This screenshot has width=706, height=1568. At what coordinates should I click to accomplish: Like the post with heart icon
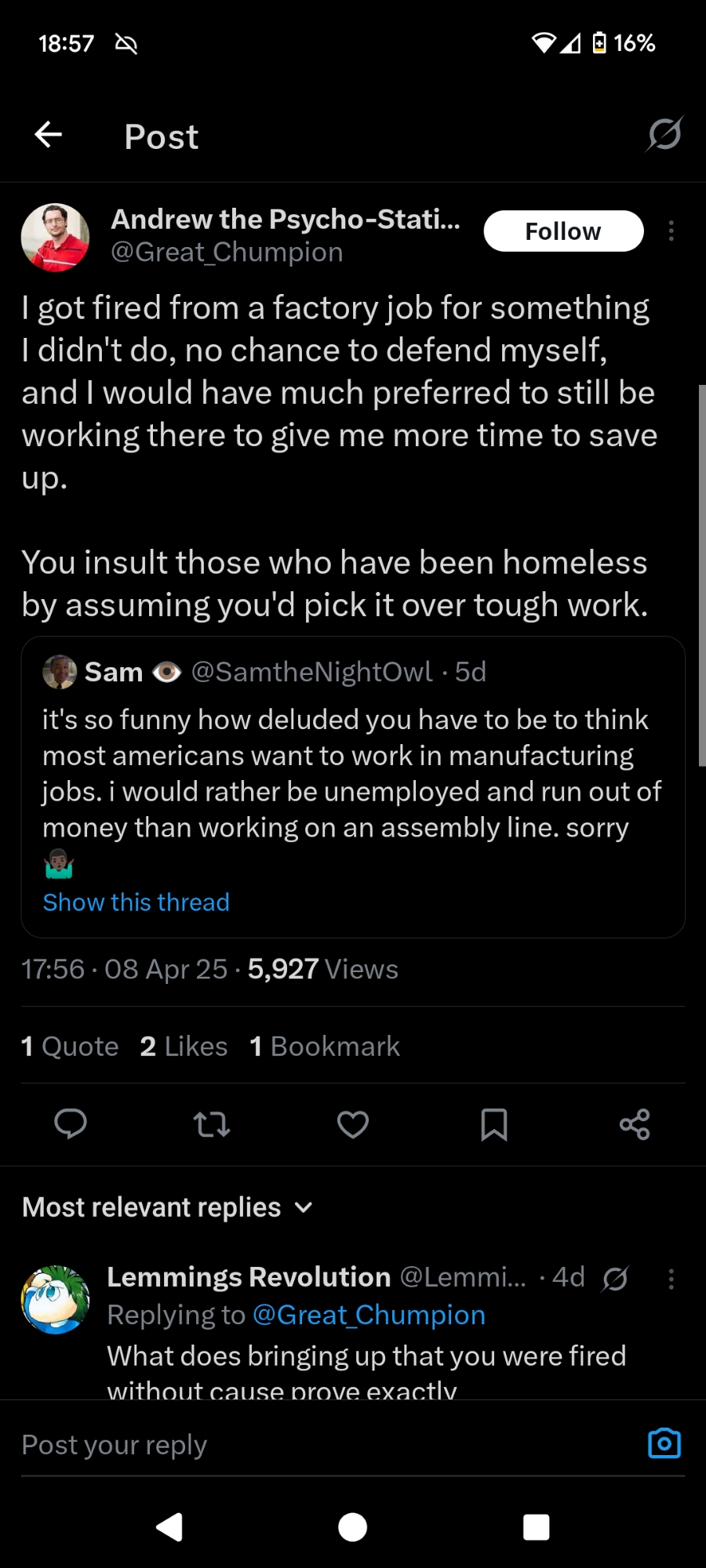tap(353, 1124)
